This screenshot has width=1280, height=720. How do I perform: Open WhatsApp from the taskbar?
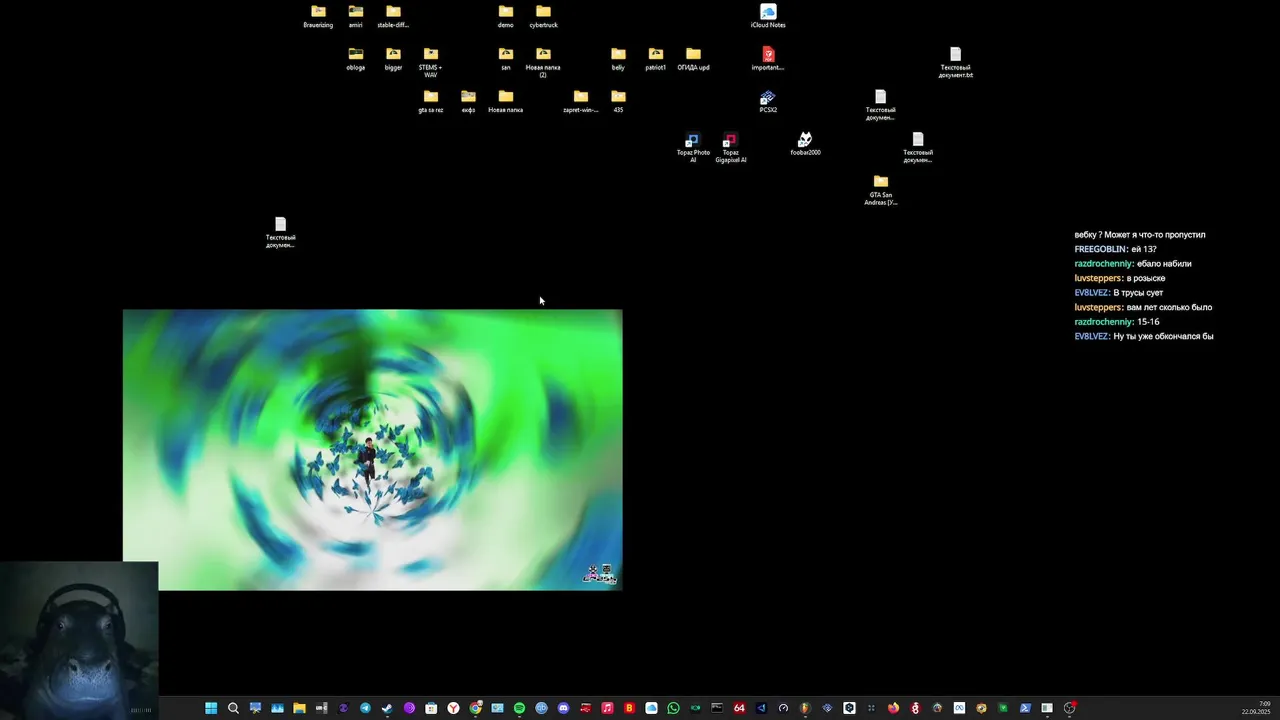pos(673,708)
